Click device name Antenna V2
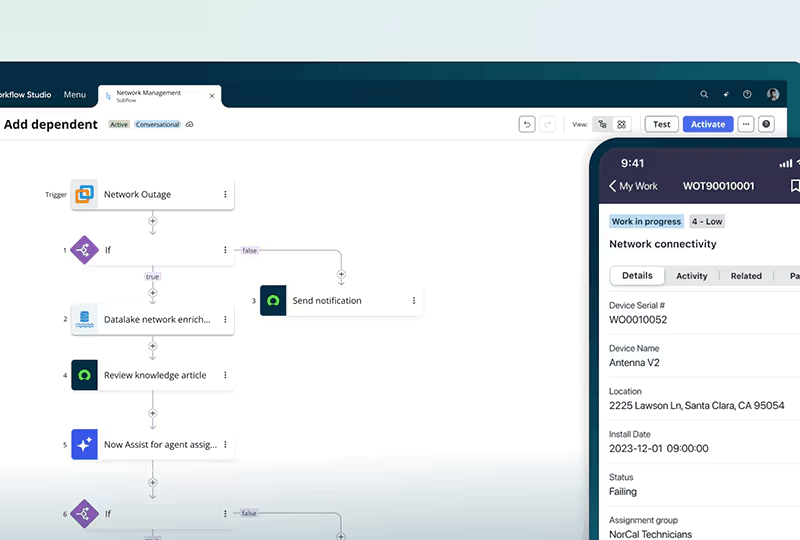The height and width of the screenshot is (540, 800). click(x=634, y=363)
